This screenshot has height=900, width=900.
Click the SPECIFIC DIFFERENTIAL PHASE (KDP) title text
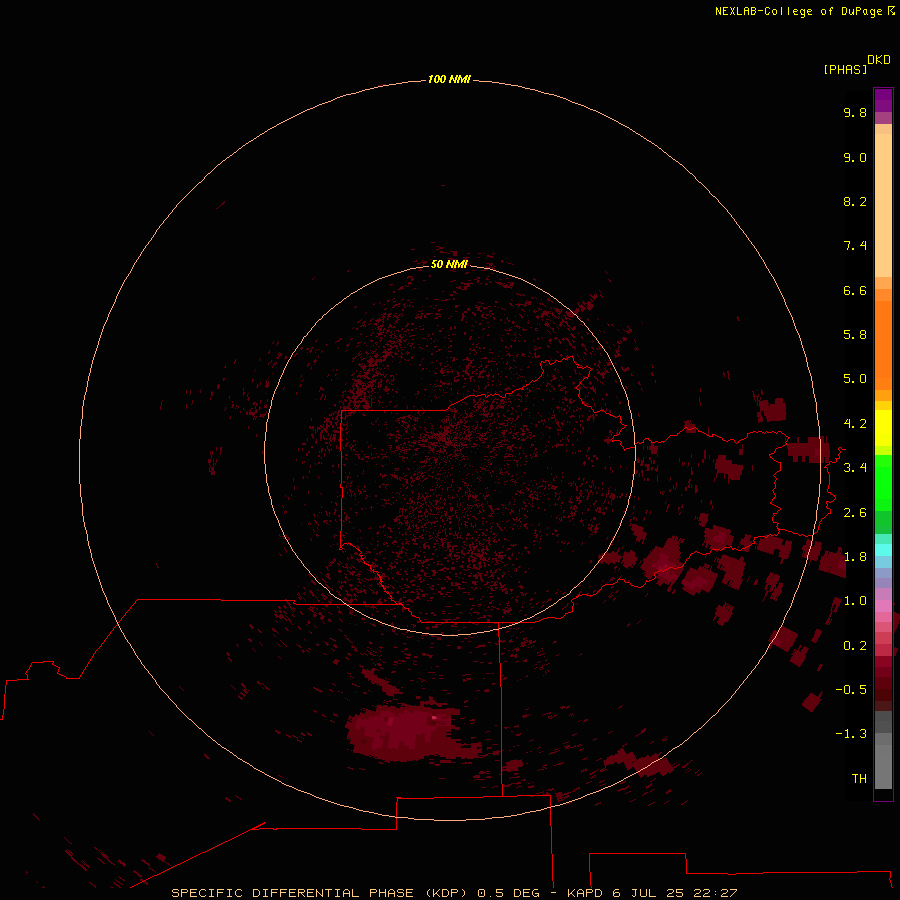click(x=320, y=893)
